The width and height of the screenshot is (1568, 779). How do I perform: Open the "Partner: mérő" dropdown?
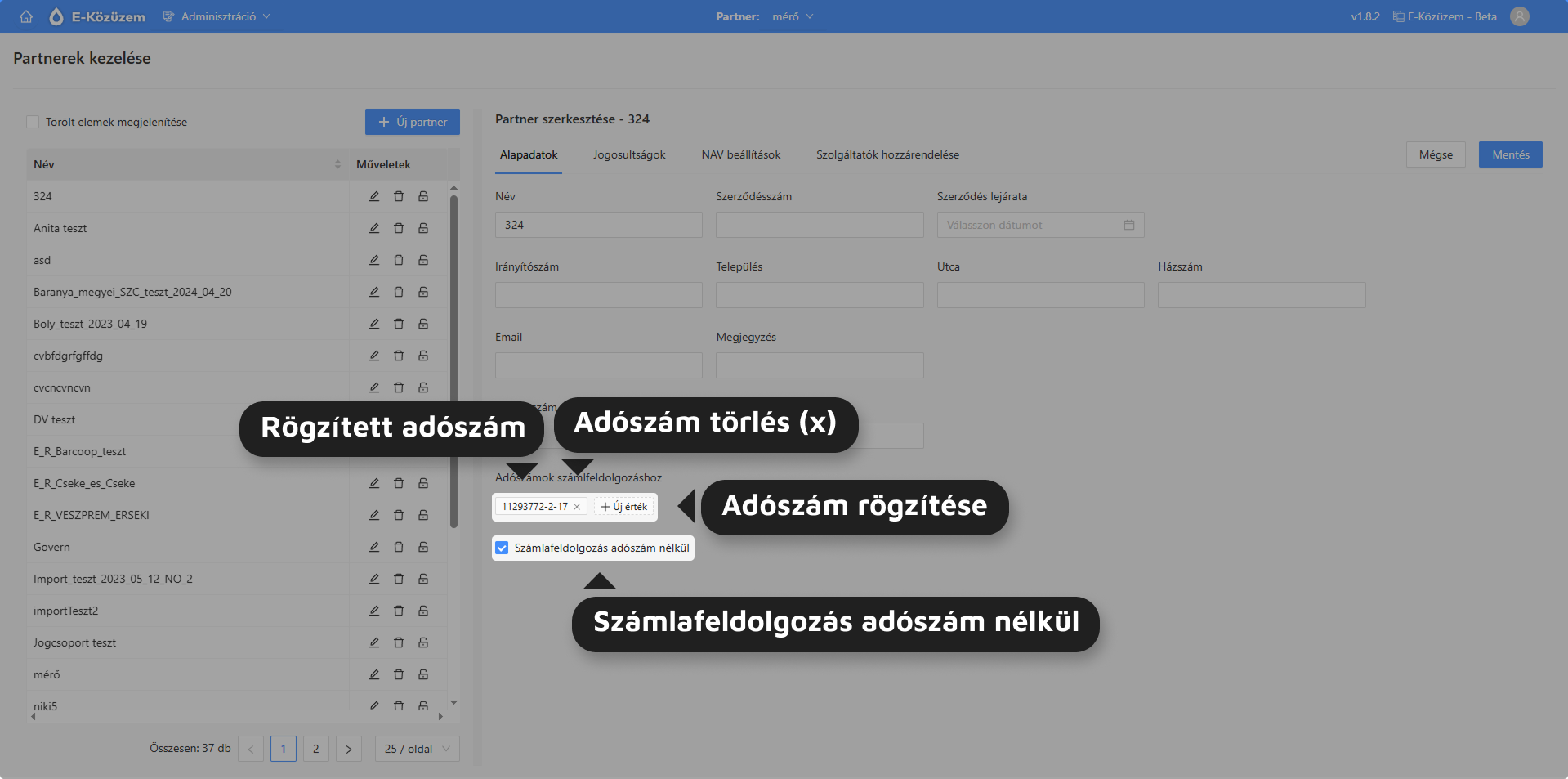(x=791, y=16)
